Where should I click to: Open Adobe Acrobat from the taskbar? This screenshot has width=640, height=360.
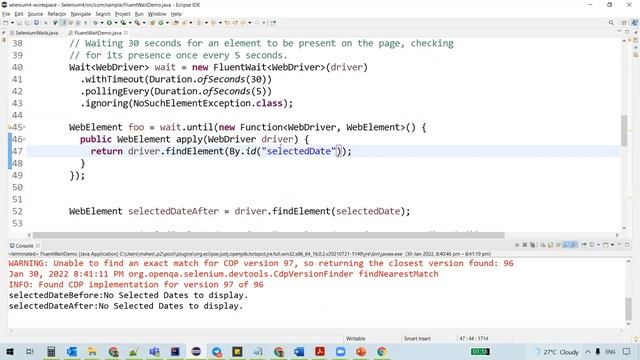click(320, 351)
